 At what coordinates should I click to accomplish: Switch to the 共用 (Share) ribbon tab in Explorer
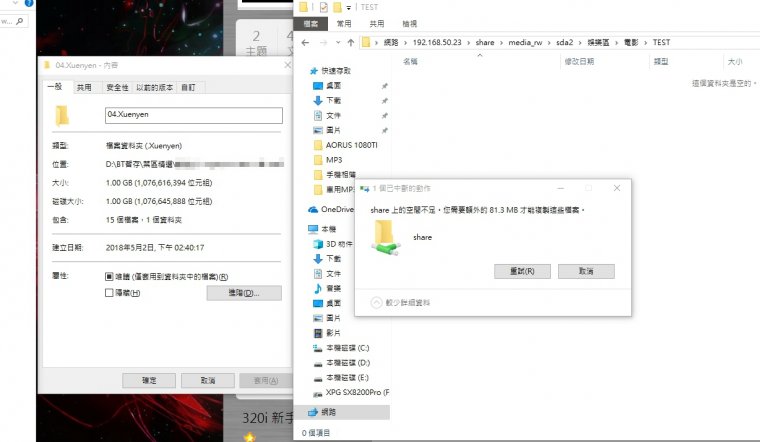coord(377,23)
